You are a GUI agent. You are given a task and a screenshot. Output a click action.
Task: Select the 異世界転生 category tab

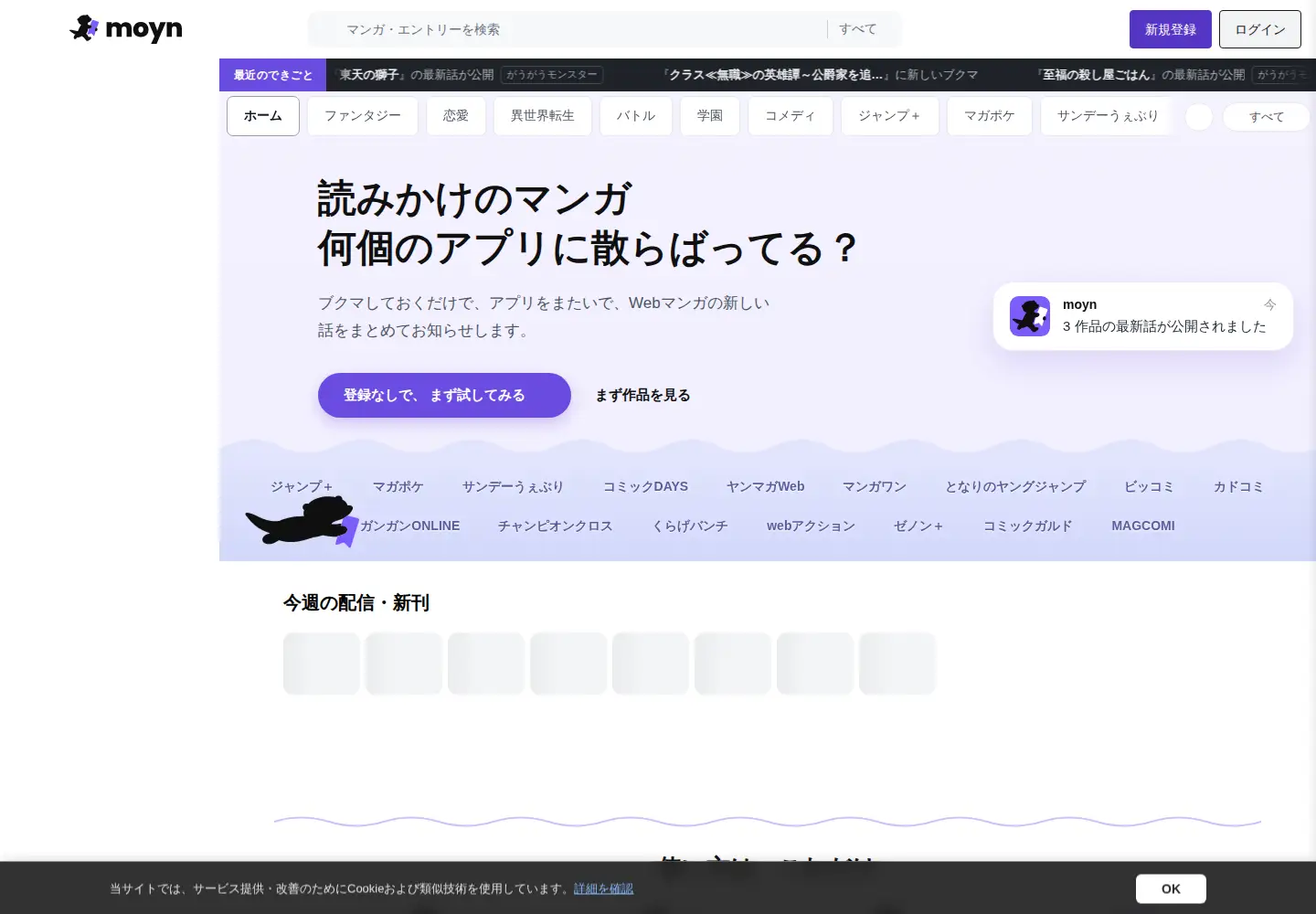click(543, 116)
